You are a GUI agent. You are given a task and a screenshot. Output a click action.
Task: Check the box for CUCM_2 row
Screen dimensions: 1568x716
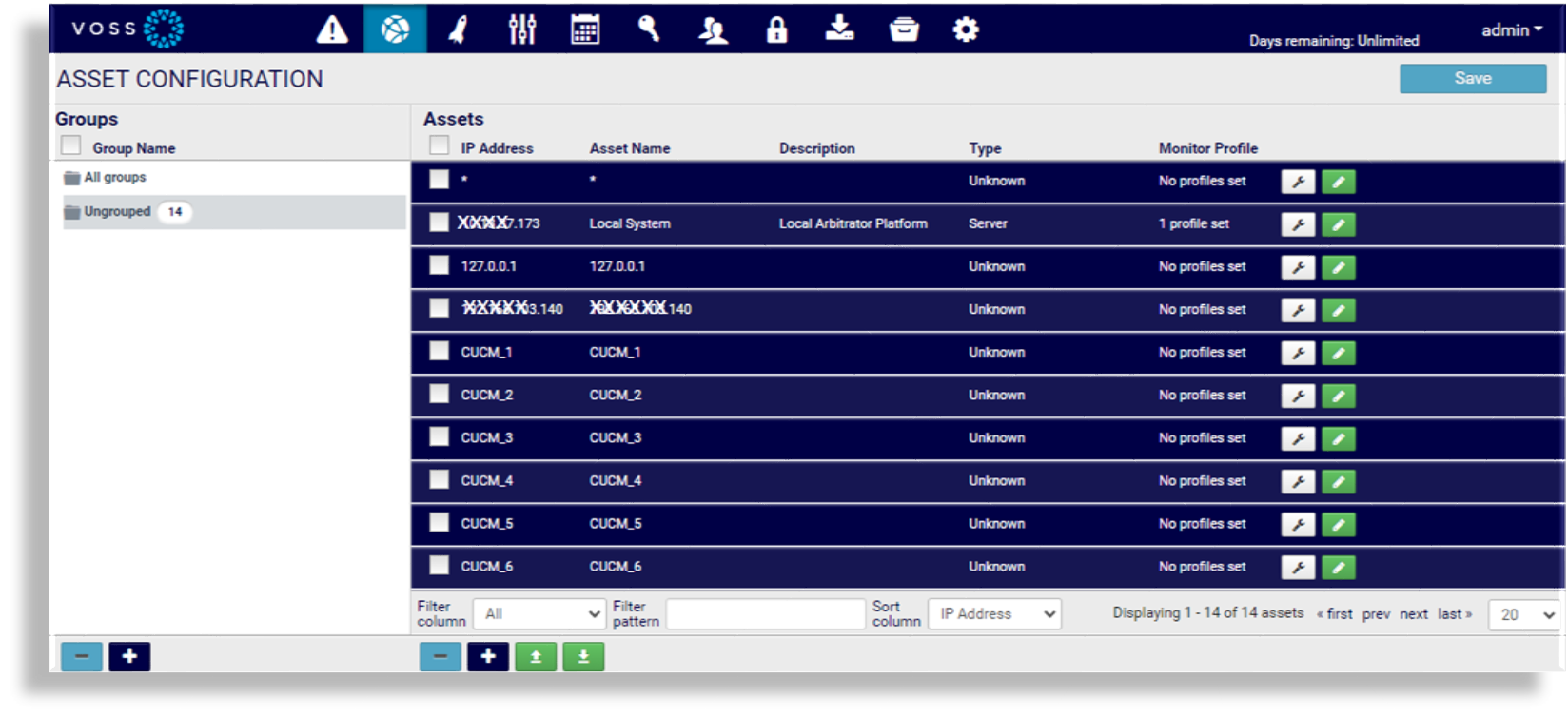tap(439, 393)
